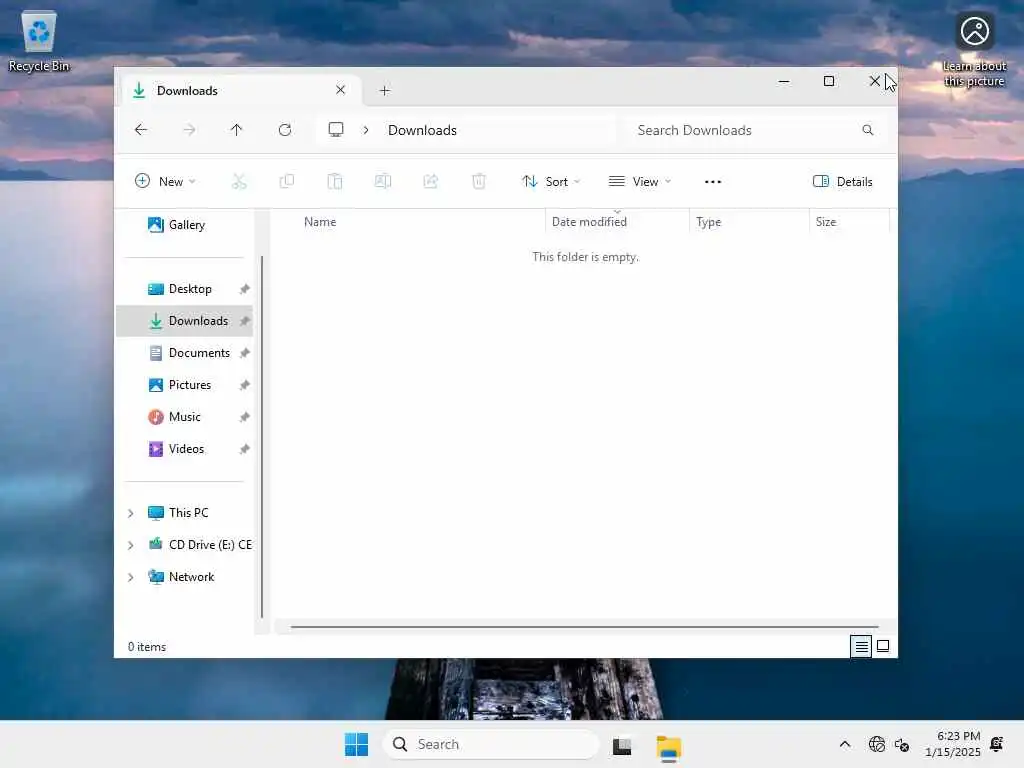The image size is (1024, 768).
Task: Open the notifications bell icon
Action: [997, 744]
